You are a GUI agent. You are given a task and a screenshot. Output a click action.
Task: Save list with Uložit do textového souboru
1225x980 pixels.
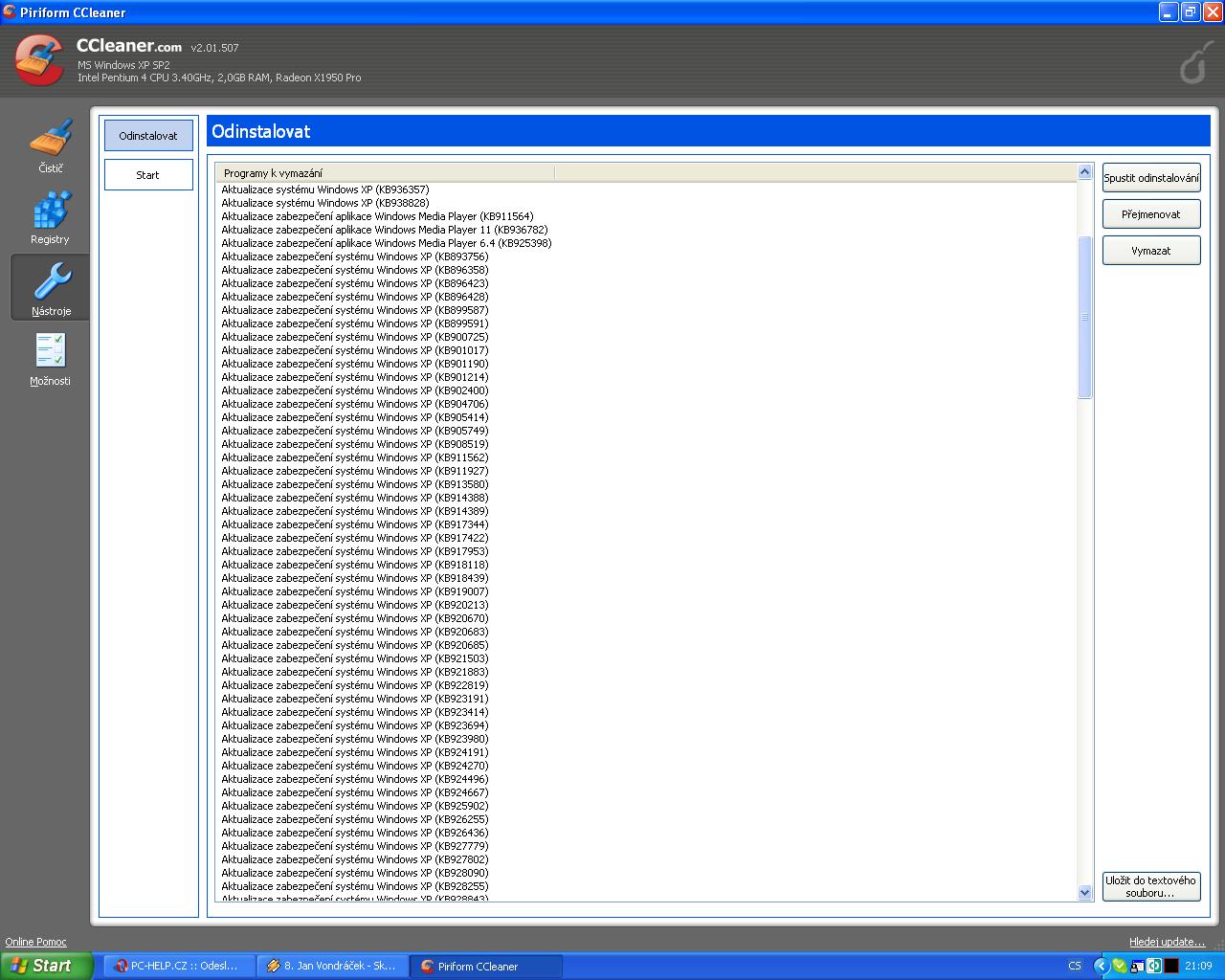[x=1150, y=886]
